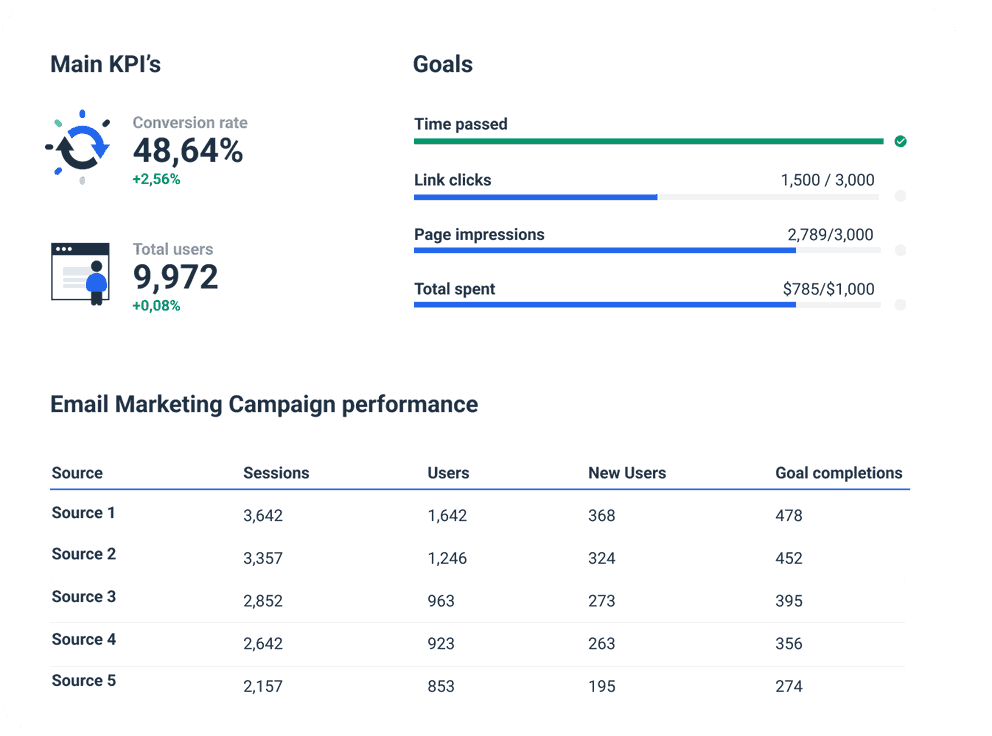The height and width of the screenshot is (736, 992).
Task: Click Source 3 sessions value 2,852
Action: point(263,601)
